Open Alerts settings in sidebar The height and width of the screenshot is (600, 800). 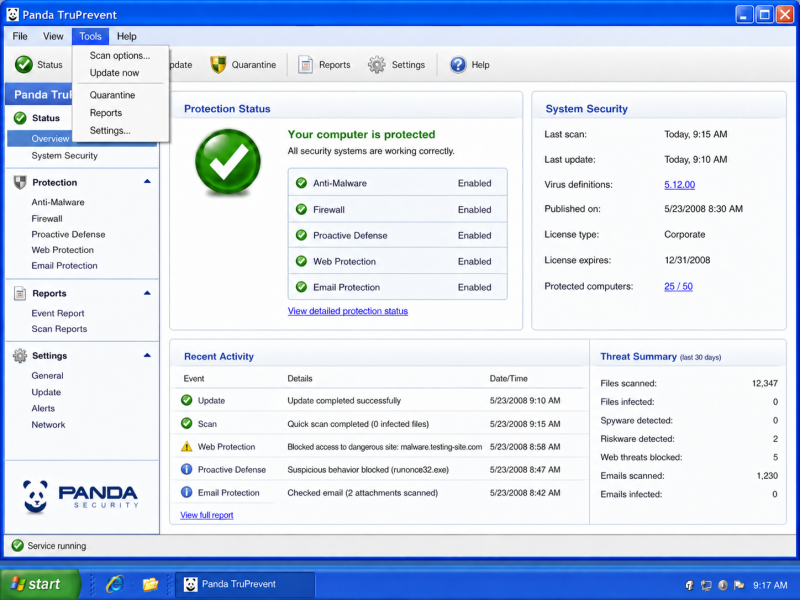43,408
